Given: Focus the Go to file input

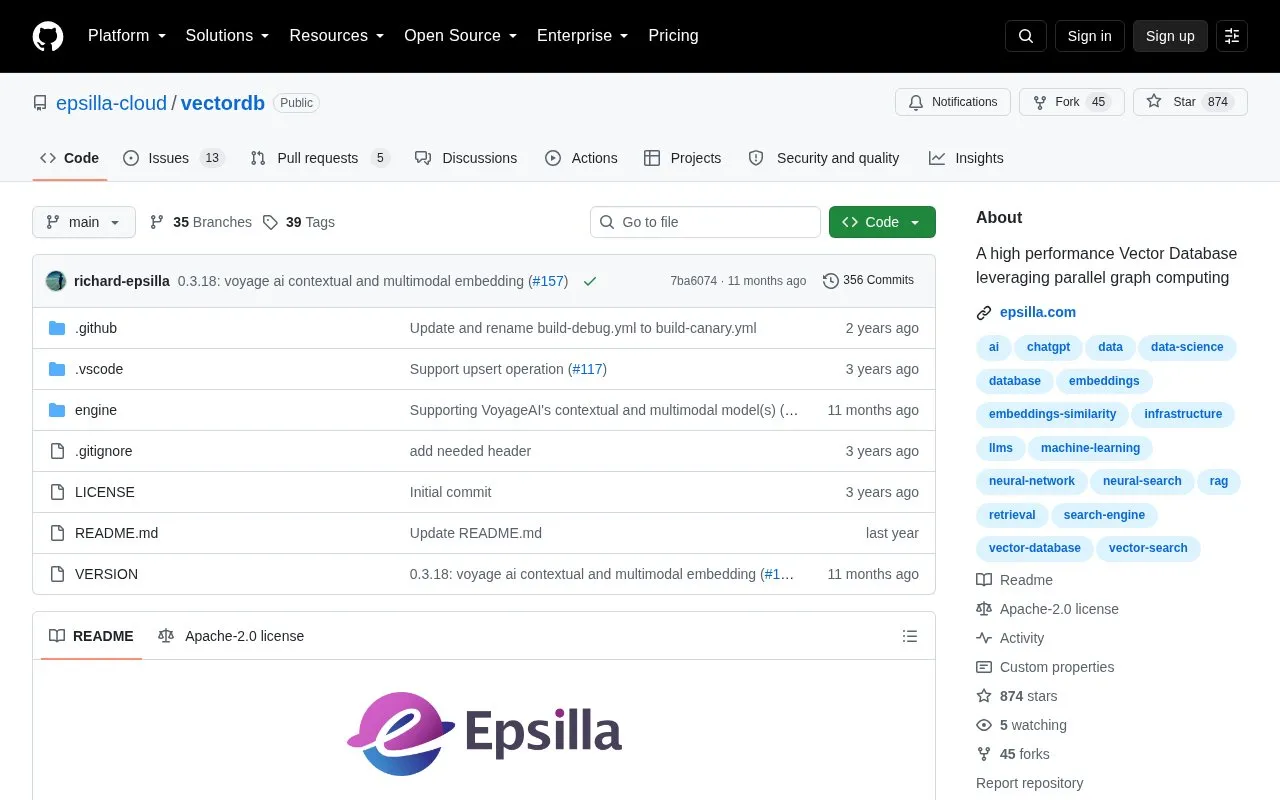Looking at the screenshot, I should 705,222.
